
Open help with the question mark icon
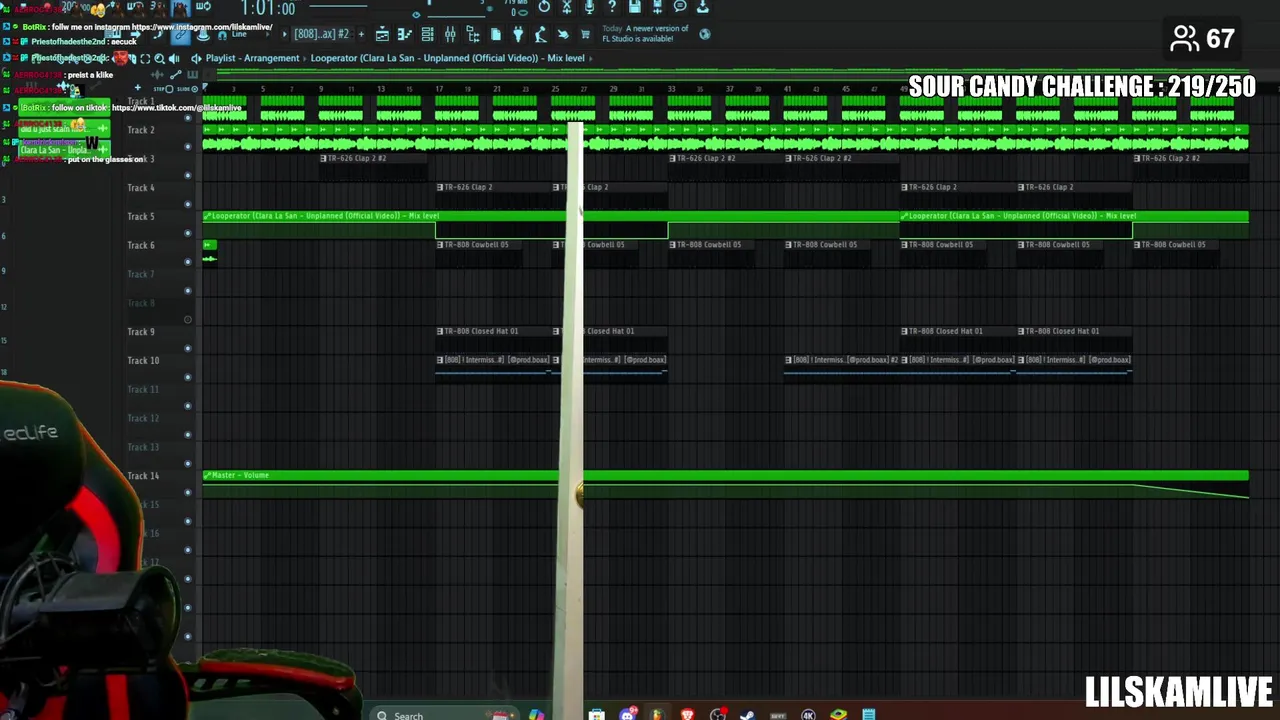[x=612, y=7]
